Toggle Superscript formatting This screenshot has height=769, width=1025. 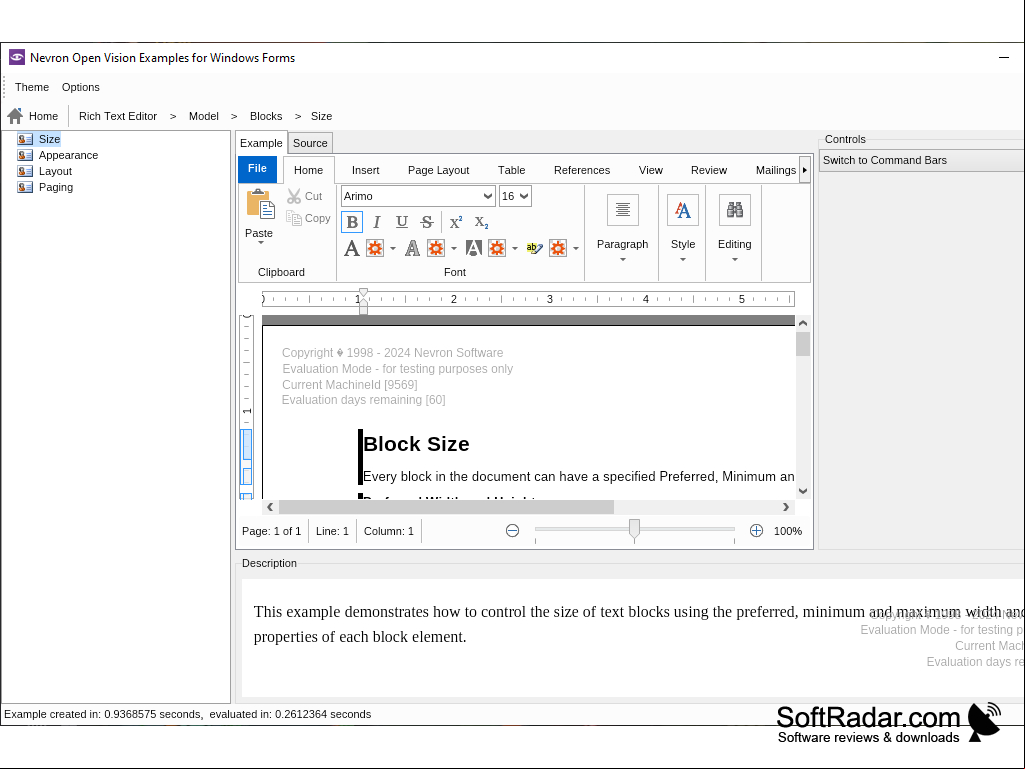tap(456, 222)
